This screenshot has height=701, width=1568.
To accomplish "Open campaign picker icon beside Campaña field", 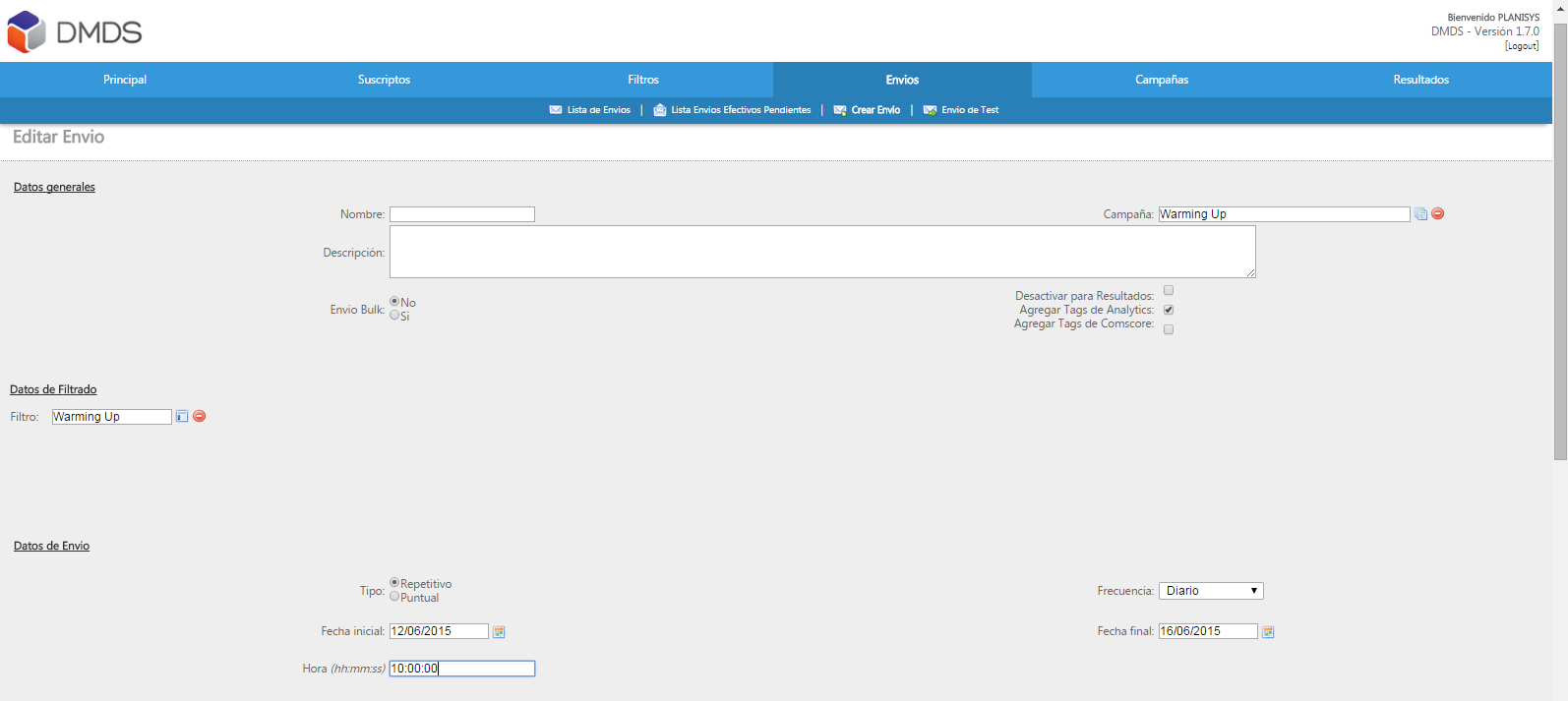I will [x=1420, y=214].
